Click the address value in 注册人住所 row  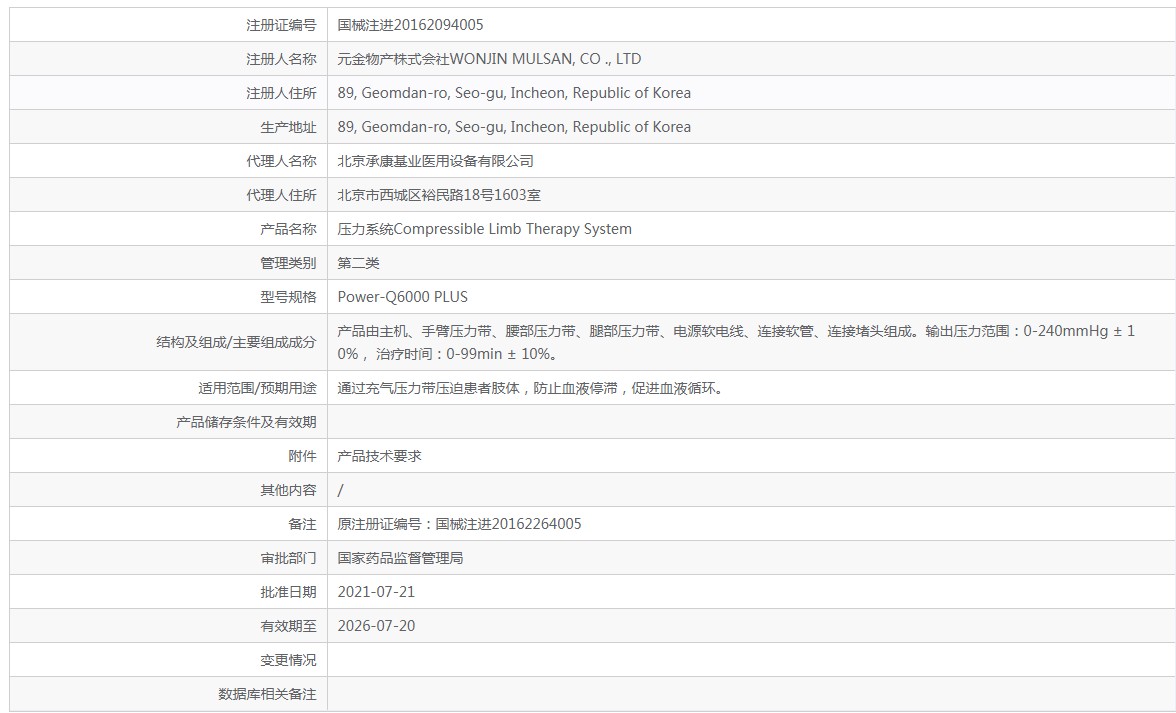pyautogui.click(x=514, y=93)
